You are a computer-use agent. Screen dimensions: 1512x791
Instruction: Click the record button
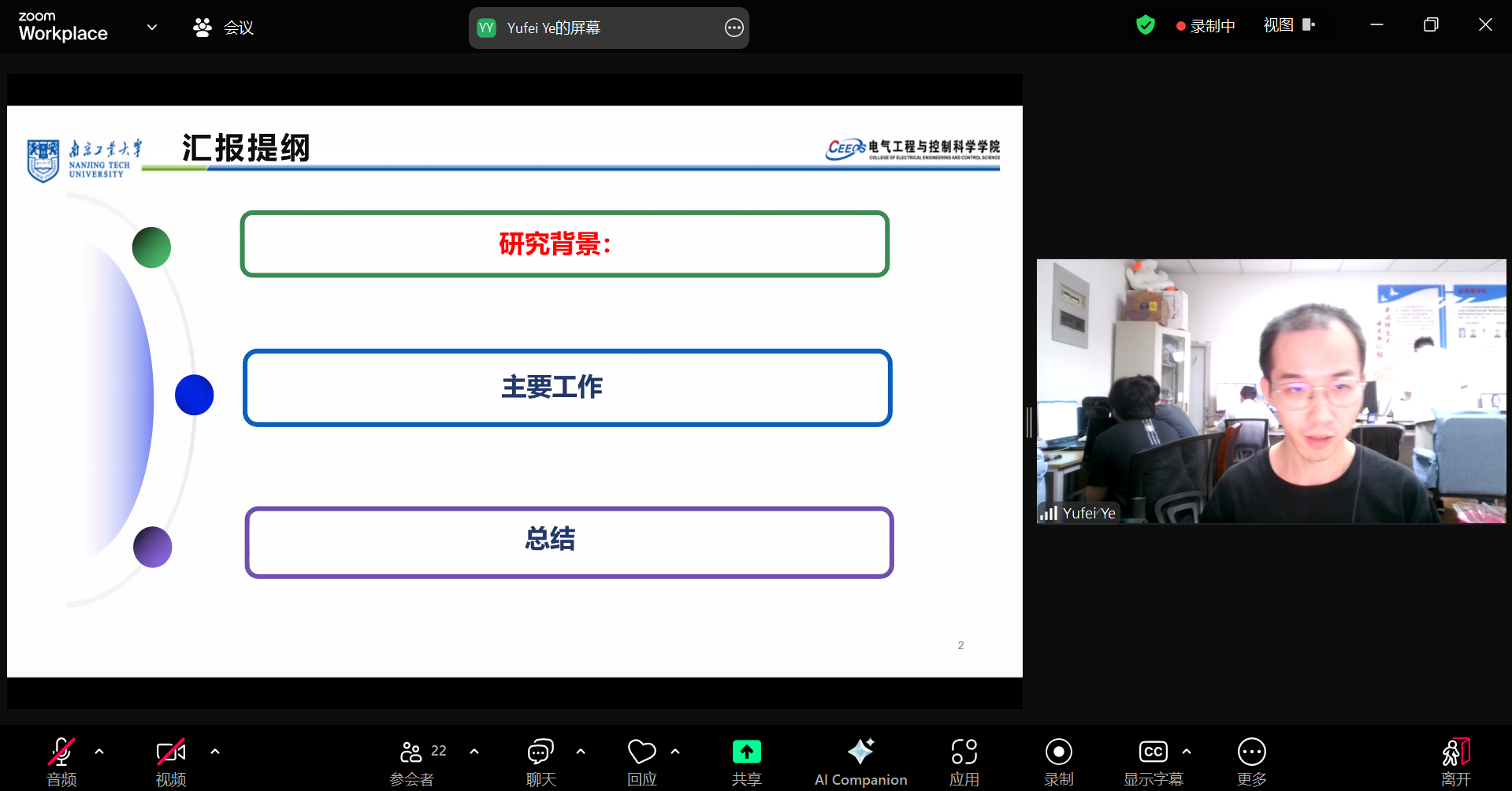pos(1059,761)
